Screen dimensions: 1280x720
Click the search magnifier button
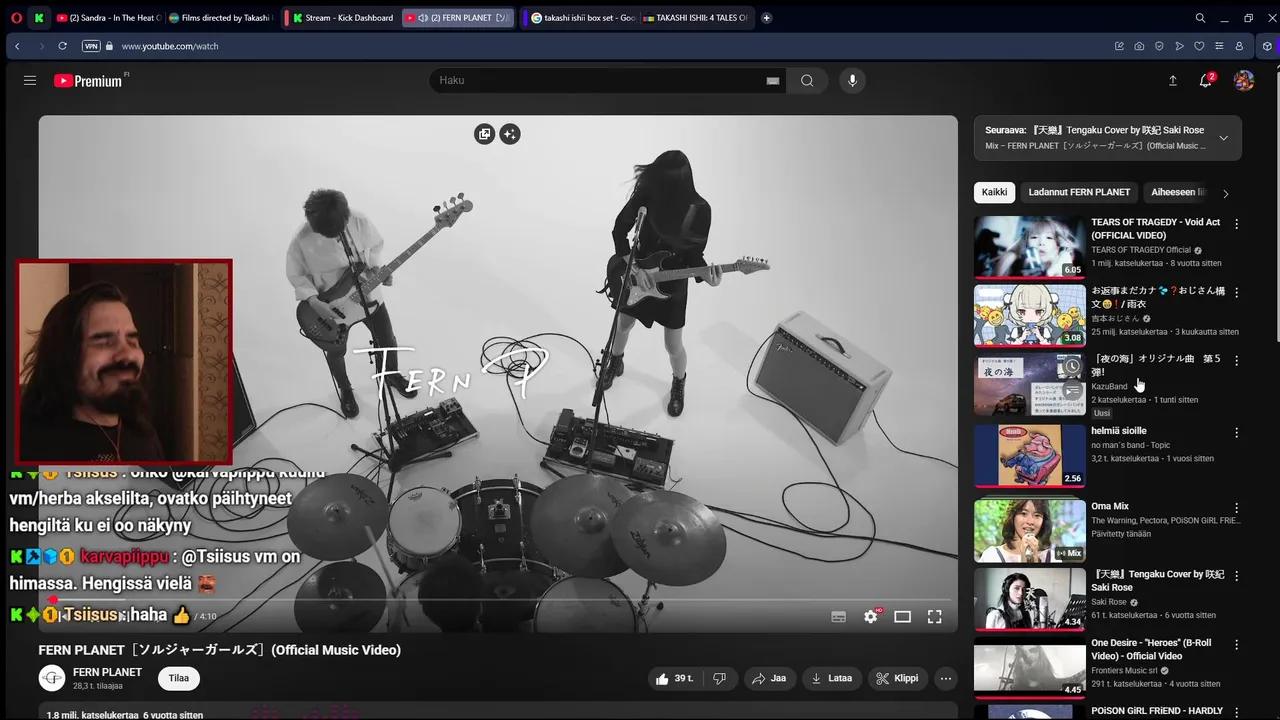coord(807,81)
